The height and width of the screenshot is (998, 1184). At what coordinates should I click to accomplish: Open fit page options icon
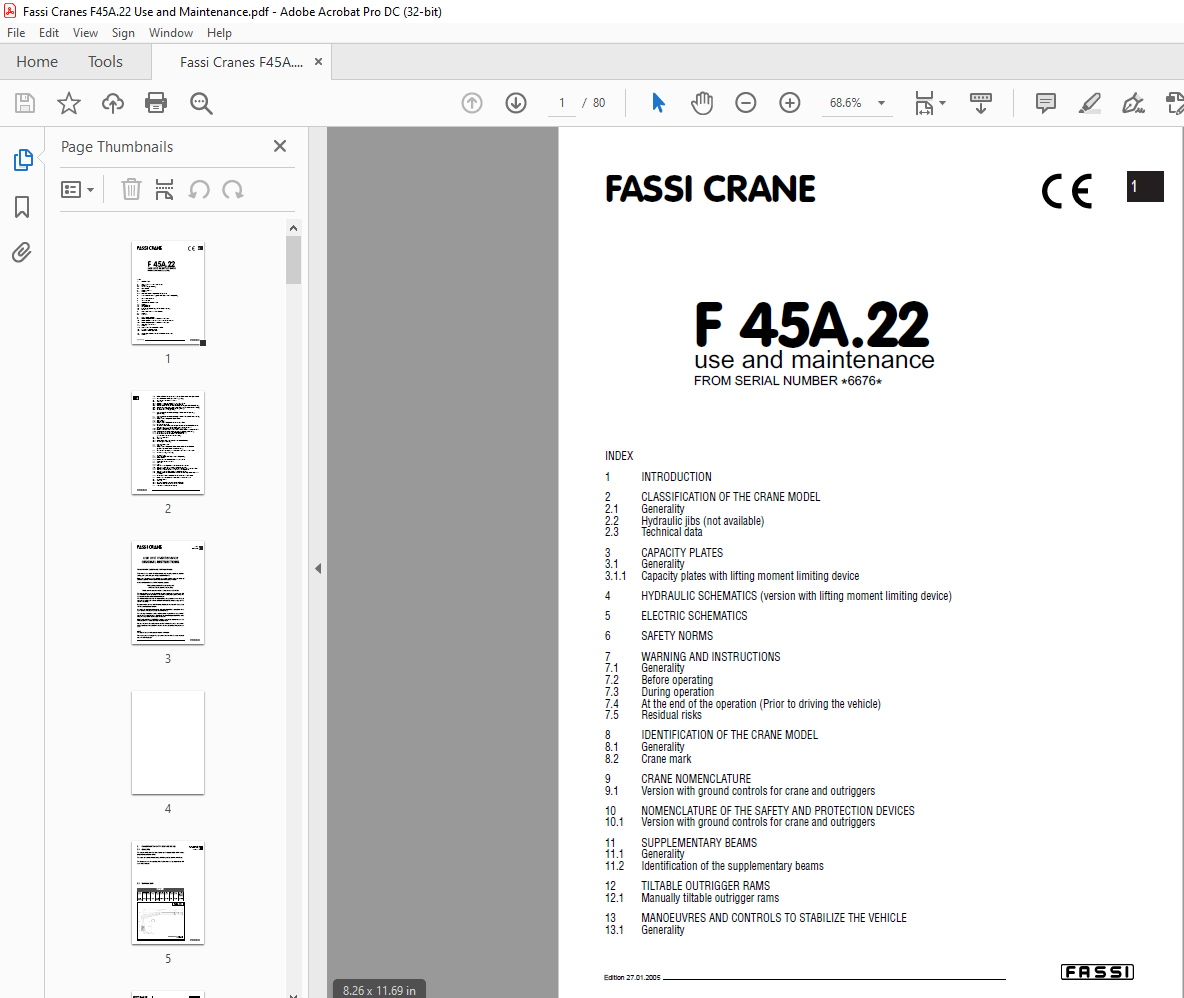[x=929, y=103]
